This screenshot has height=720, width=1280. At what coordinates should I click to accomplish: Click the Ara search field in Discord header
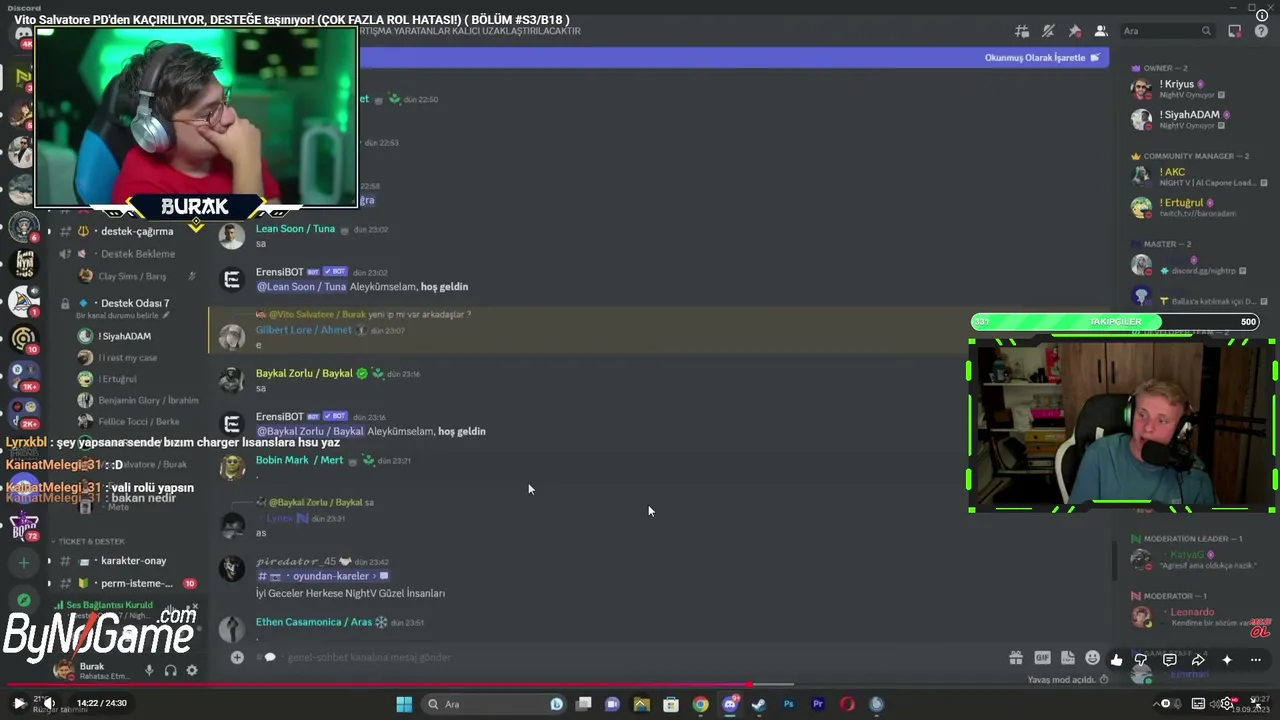coord(1167,31)
